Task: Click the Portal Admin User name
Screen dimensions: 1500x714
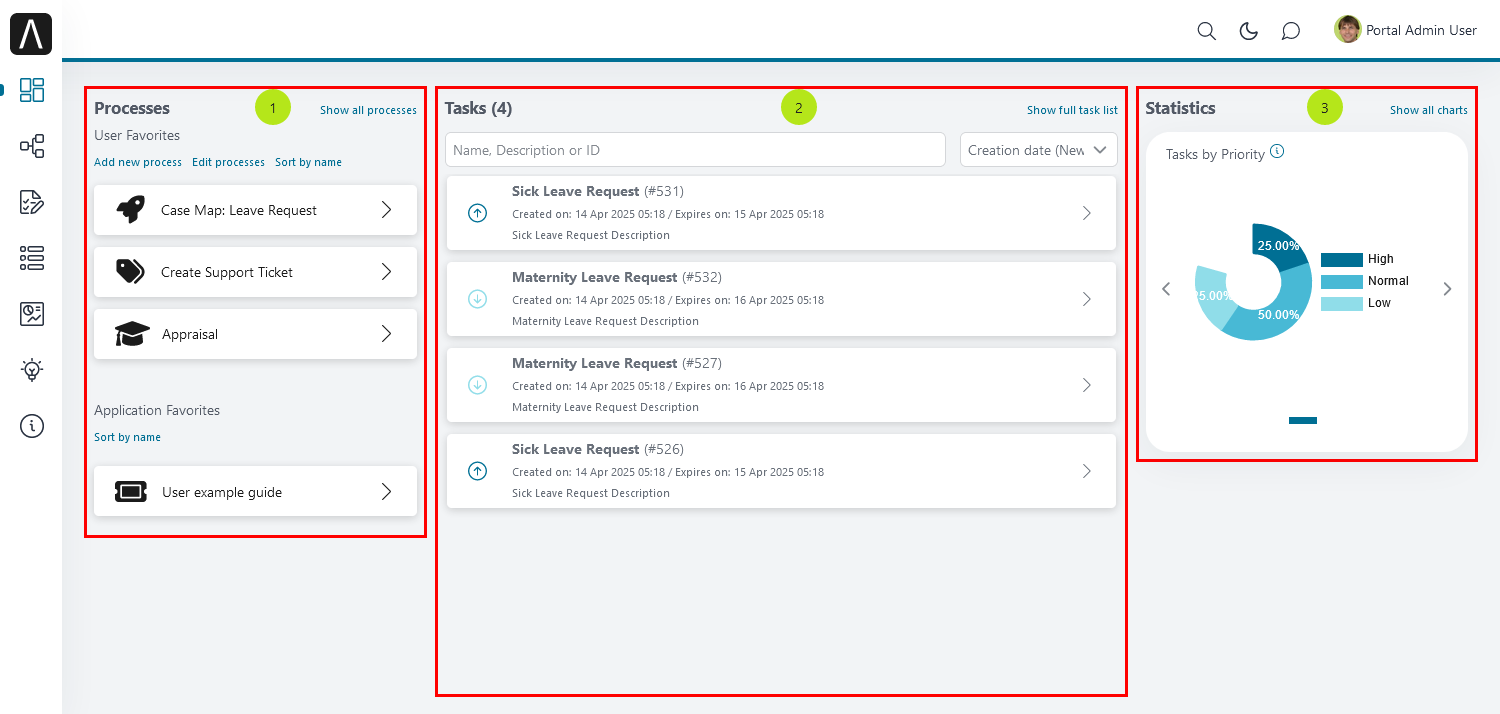Action: coord(1421,30)
